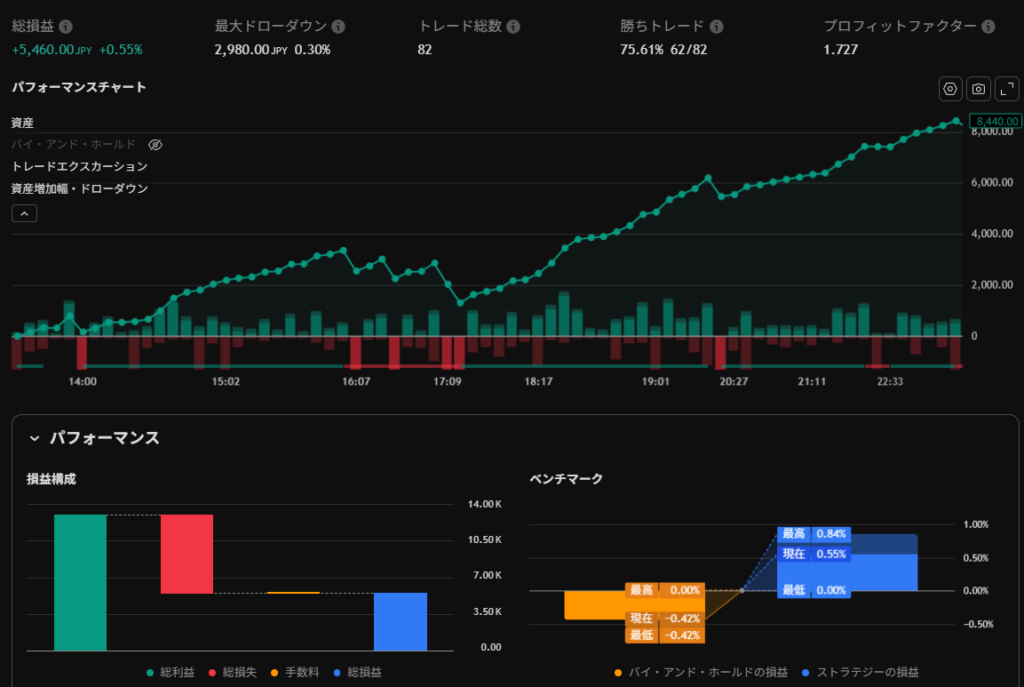Toggle the 資産増加幅・ドローダウン series

point(79,189)
